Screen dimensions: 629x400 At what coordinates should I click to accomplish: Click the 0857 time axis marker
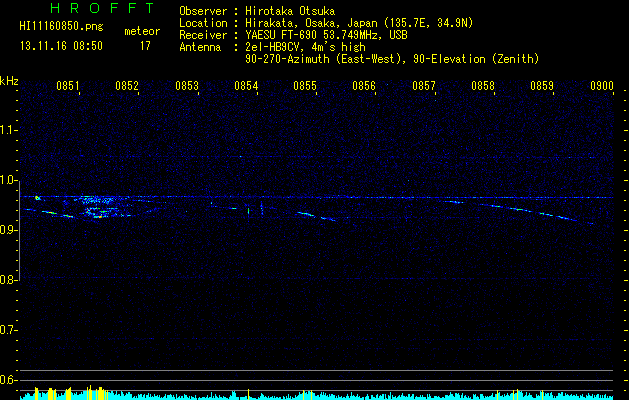pos(424,86)
